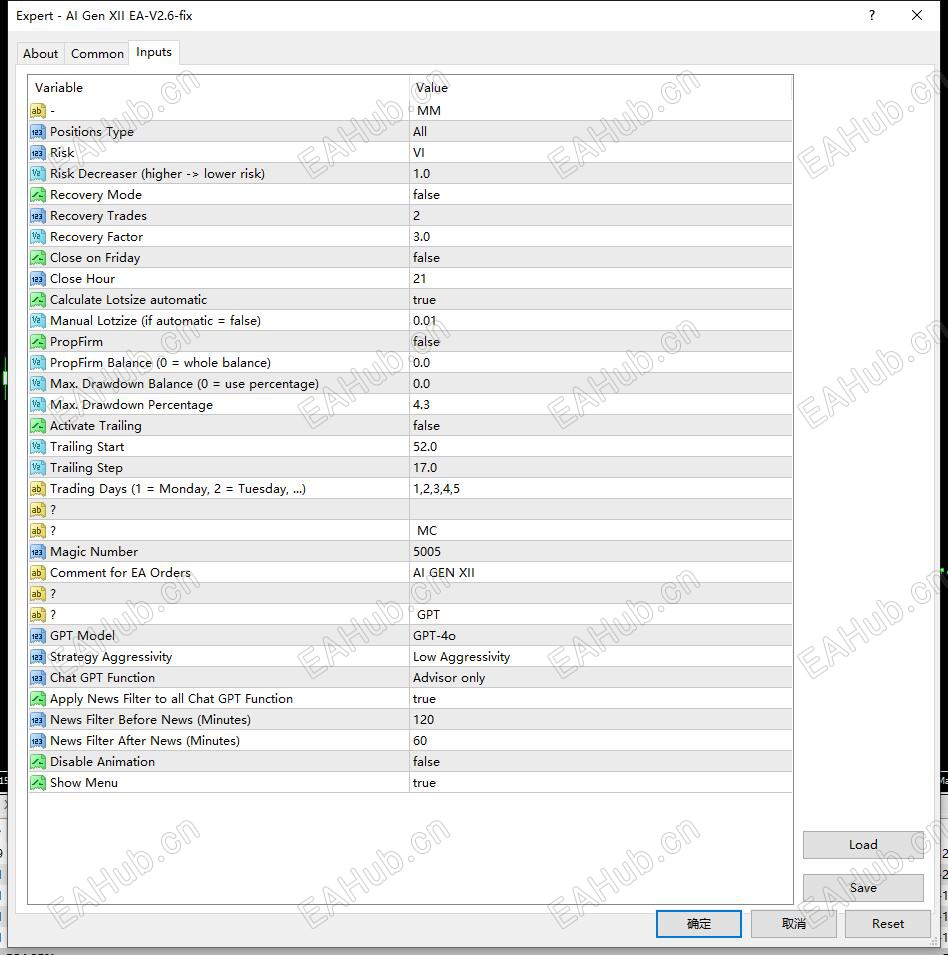Image resolution: width=948 pixels, height=955 pixels.
Task: Click the string icon beside Trading Days
Action: [38, 489]
